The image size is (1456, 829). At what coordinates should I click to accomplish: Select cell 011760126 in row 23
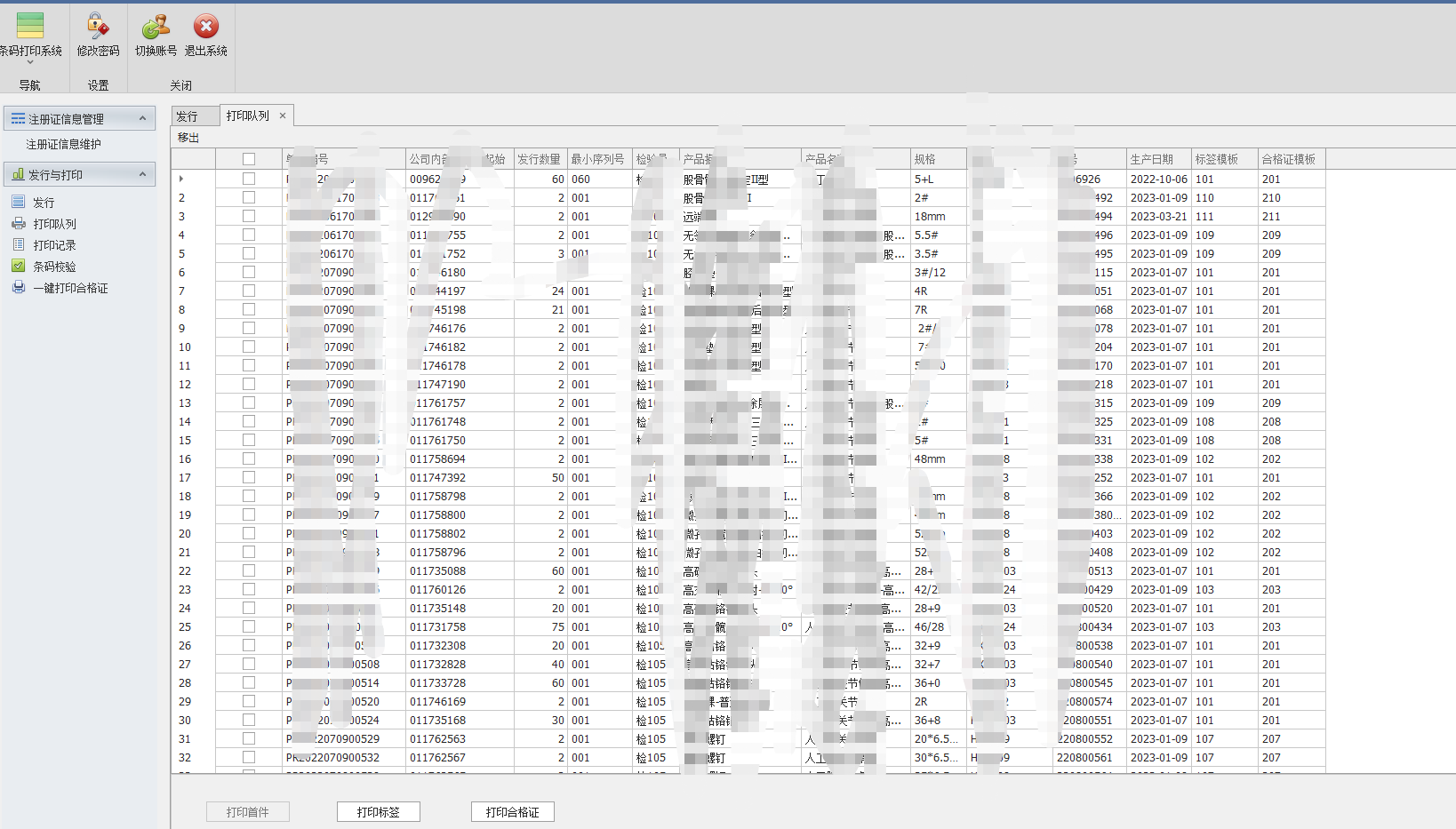pos(460,589)
